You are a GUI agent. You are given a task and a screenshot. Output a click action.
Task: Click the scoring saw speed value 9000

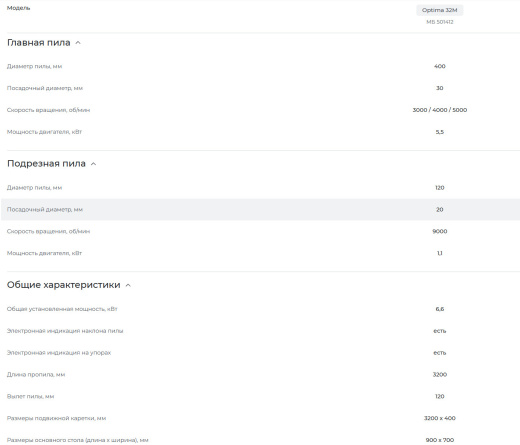[440, 231]
